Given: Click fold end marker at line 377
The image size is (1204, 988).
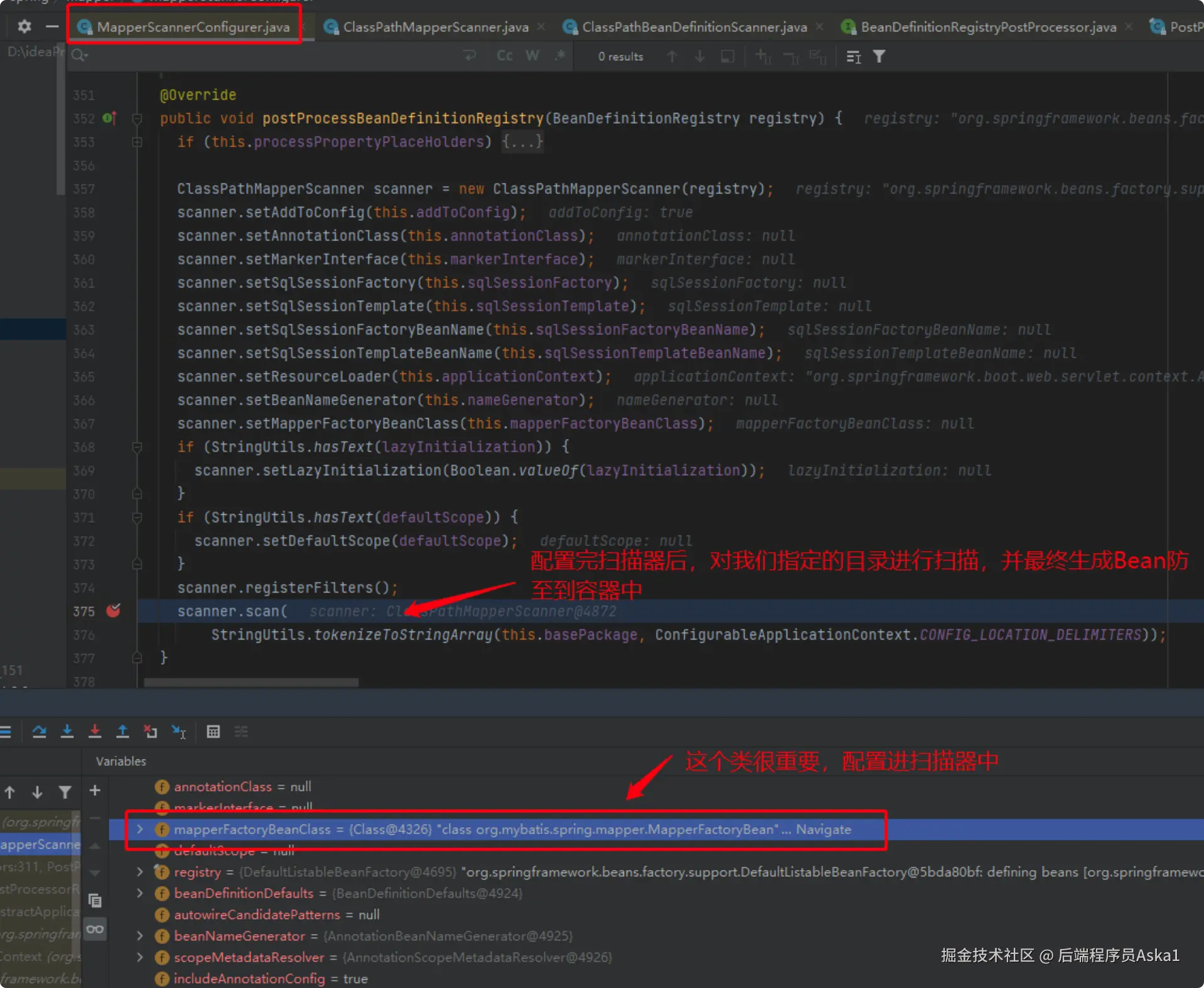Looking at the screenshot, I should click(x=137, y=658).
